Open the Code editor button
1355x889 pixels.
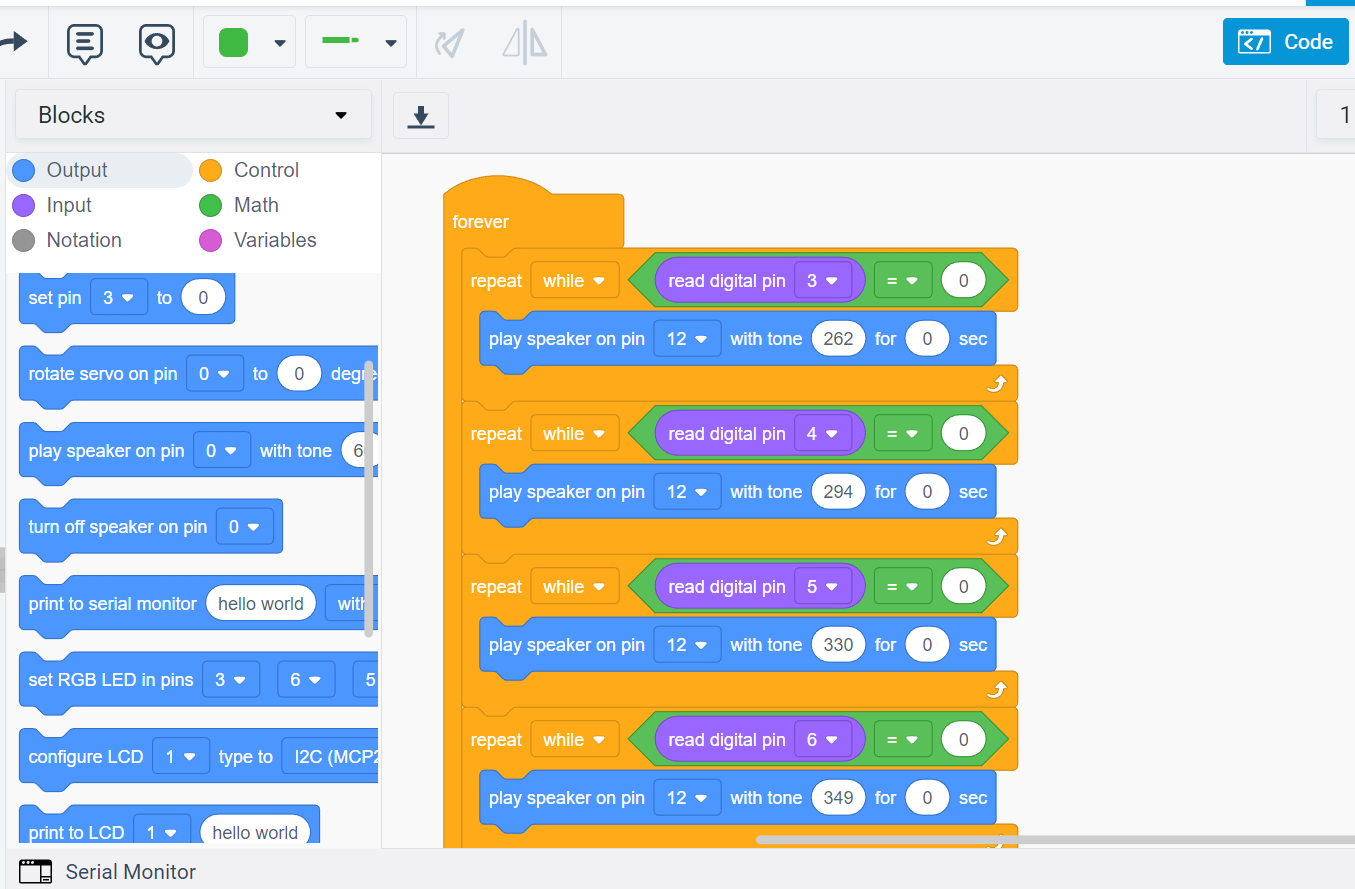[1286, 41]
